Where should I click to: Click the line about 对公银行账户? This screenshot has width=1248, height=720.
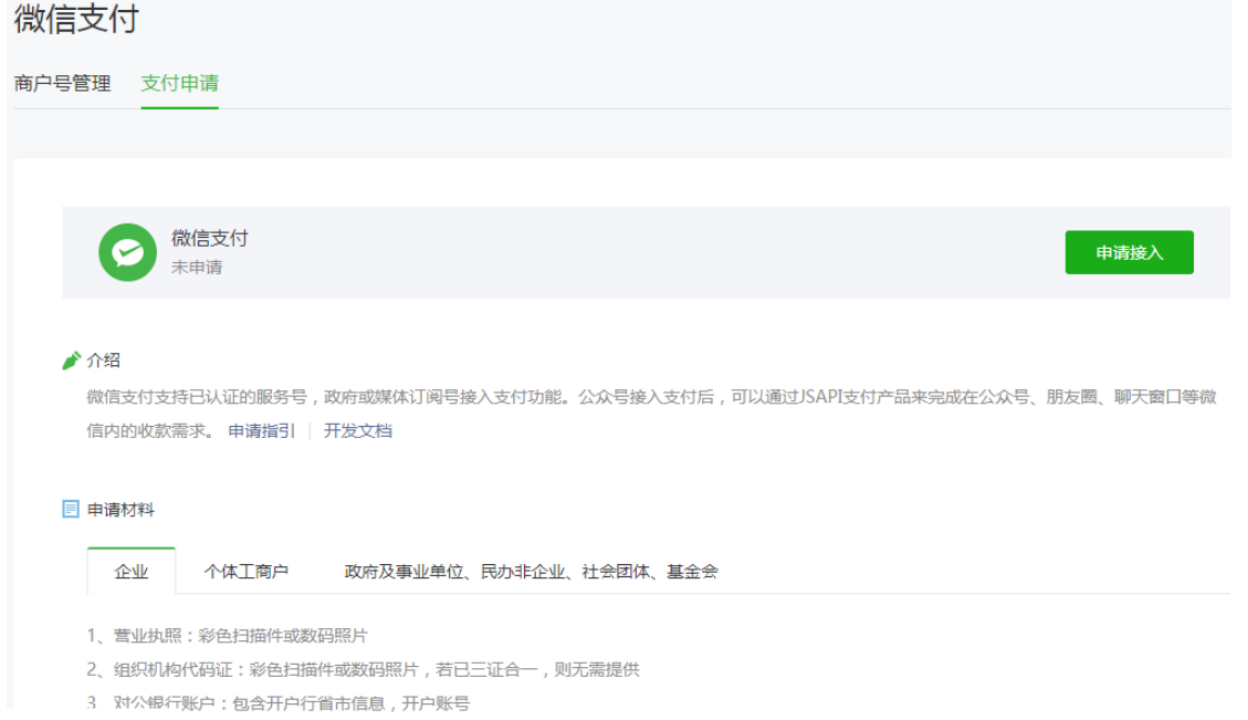[x=278, y=703]
